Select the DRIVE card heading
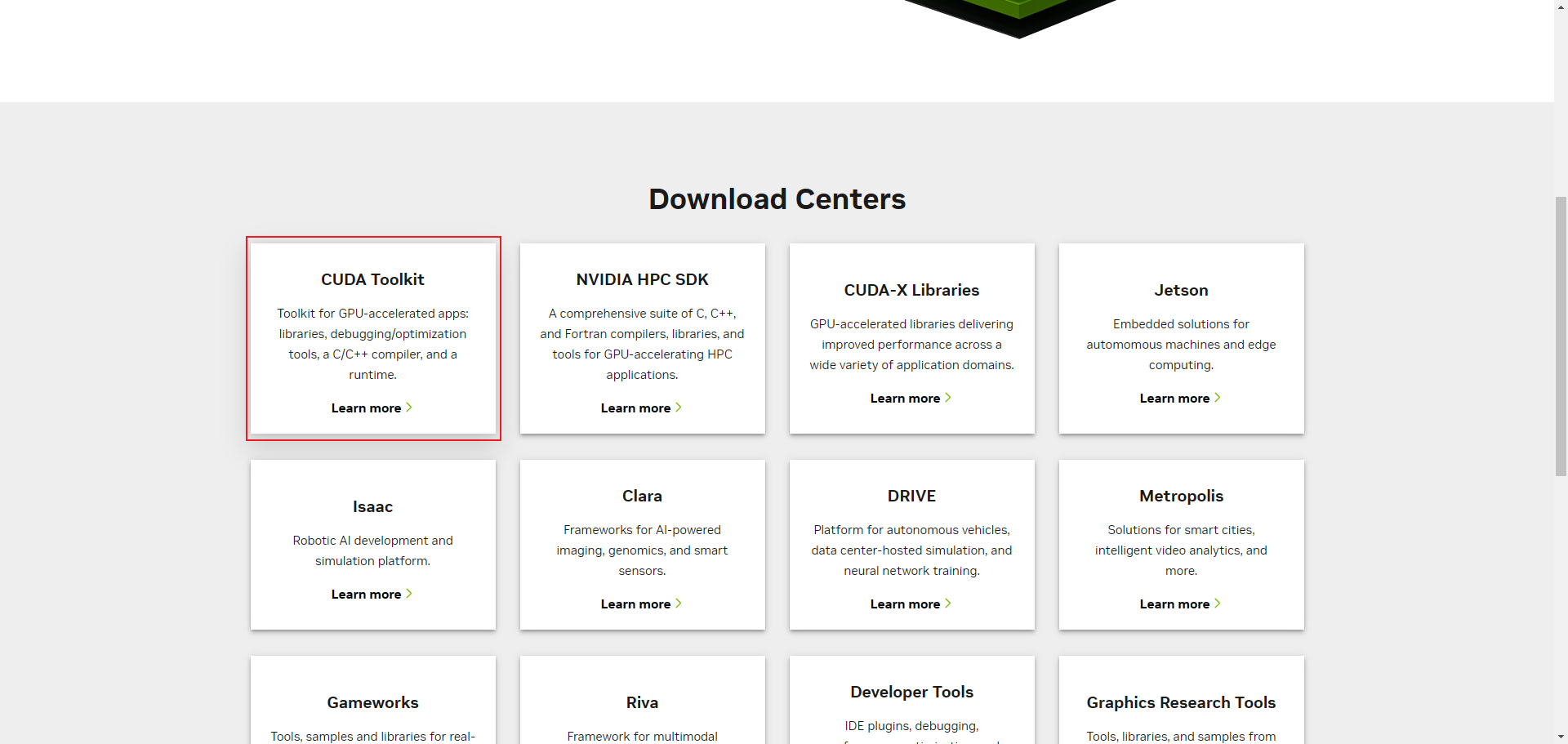The width and height of the screenshot is (1568, 744). pyautogui.click(x=911, y=496)
